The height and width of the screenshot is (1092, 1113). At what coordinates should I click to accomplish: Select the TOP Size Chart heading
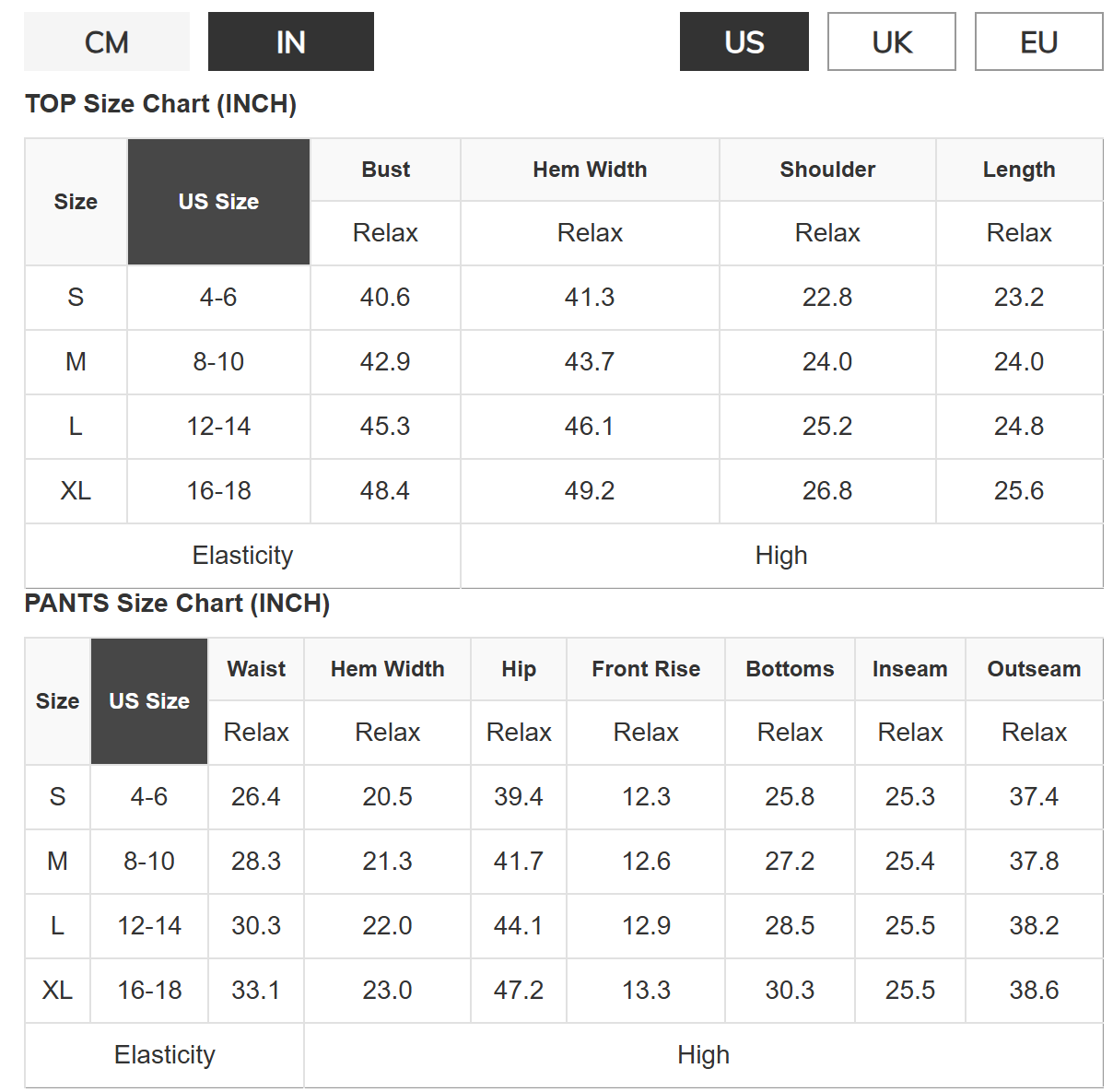click(160, 104)
